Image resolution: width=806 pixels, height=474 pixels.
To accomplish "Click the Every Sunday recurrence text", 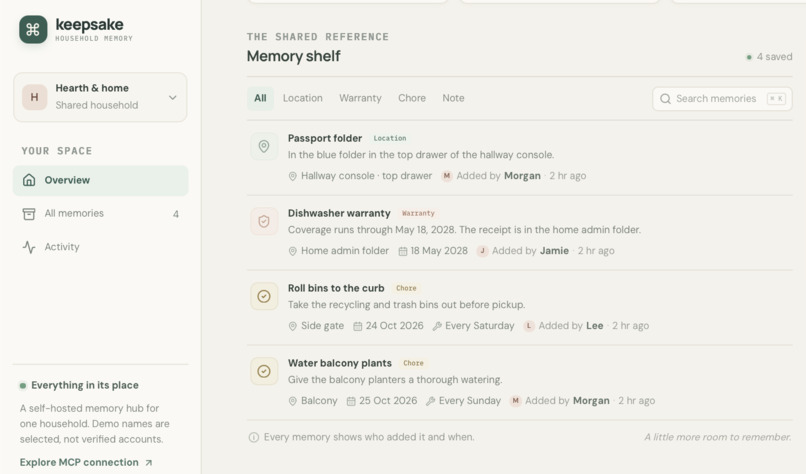I will (x=470, y=401).
